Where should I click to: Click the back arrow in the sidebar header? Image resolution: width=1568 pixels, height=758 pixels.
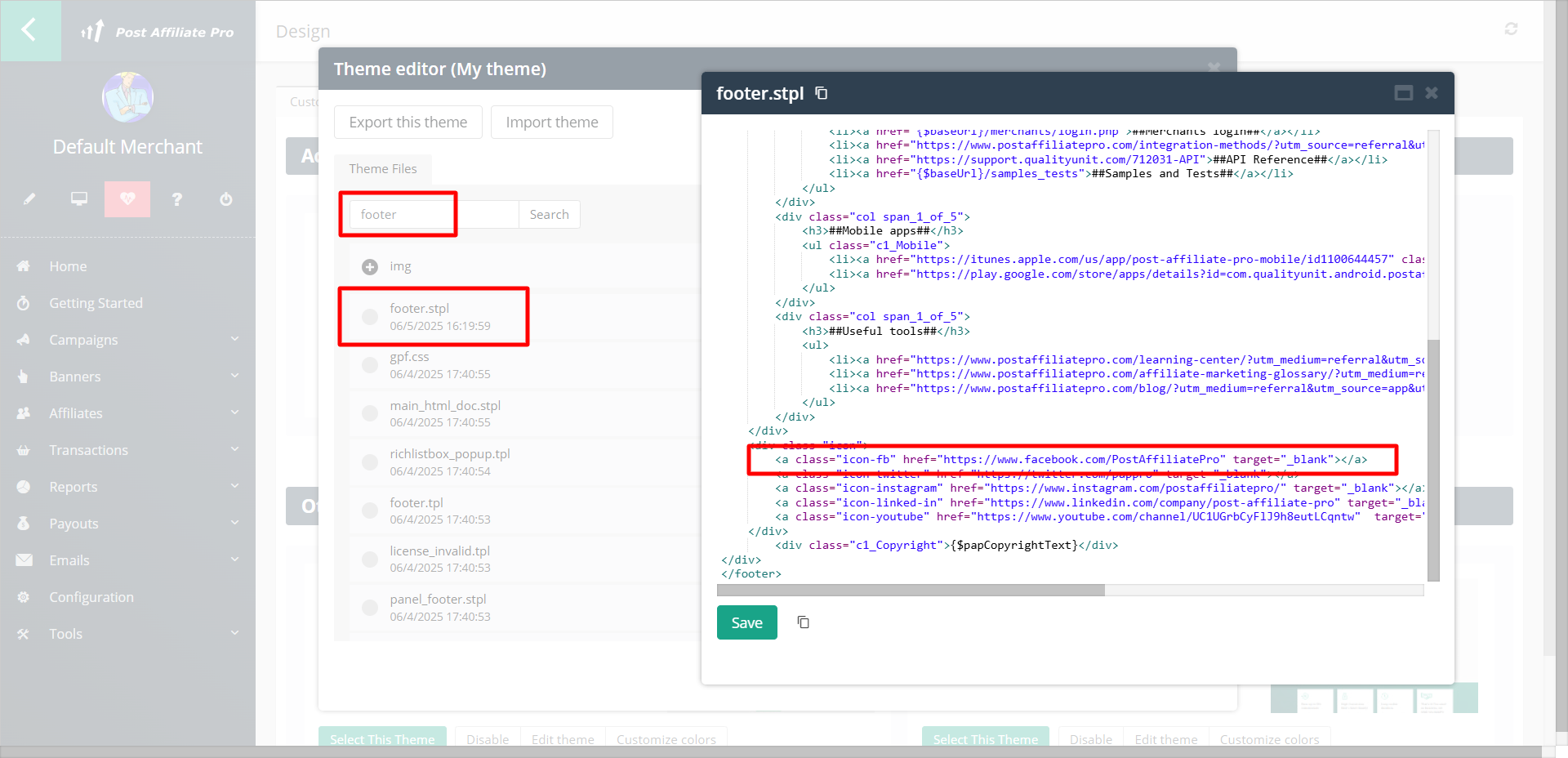point(29,30)
